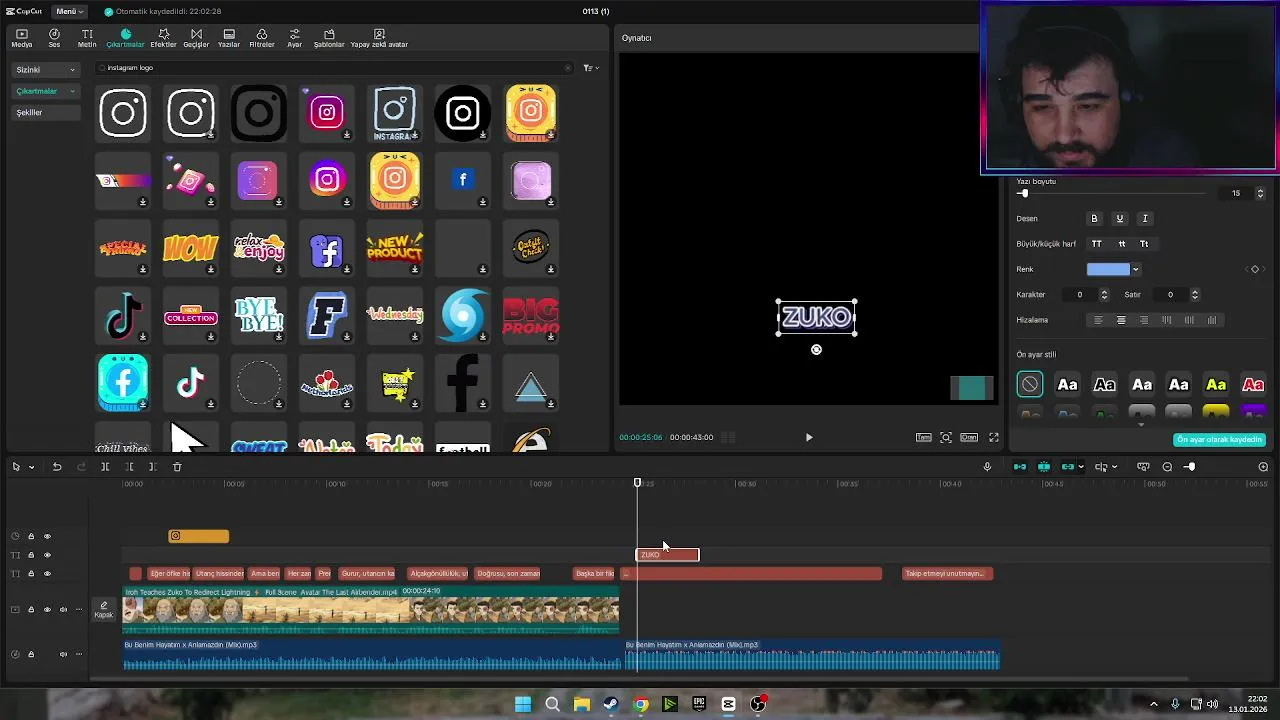Open the aspect ratio Oran button
Screen dimensions: 1280x720
point(969,437)
